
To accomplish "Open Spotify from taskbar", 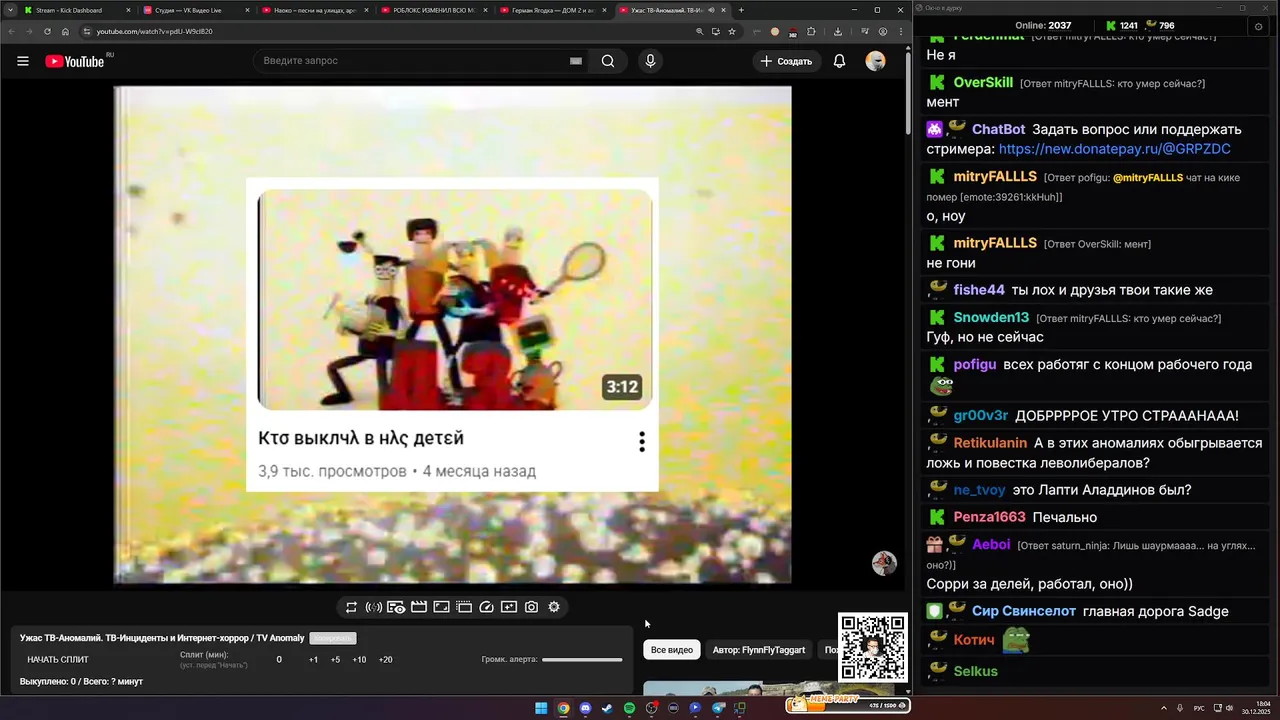I will tap(629, 708).
